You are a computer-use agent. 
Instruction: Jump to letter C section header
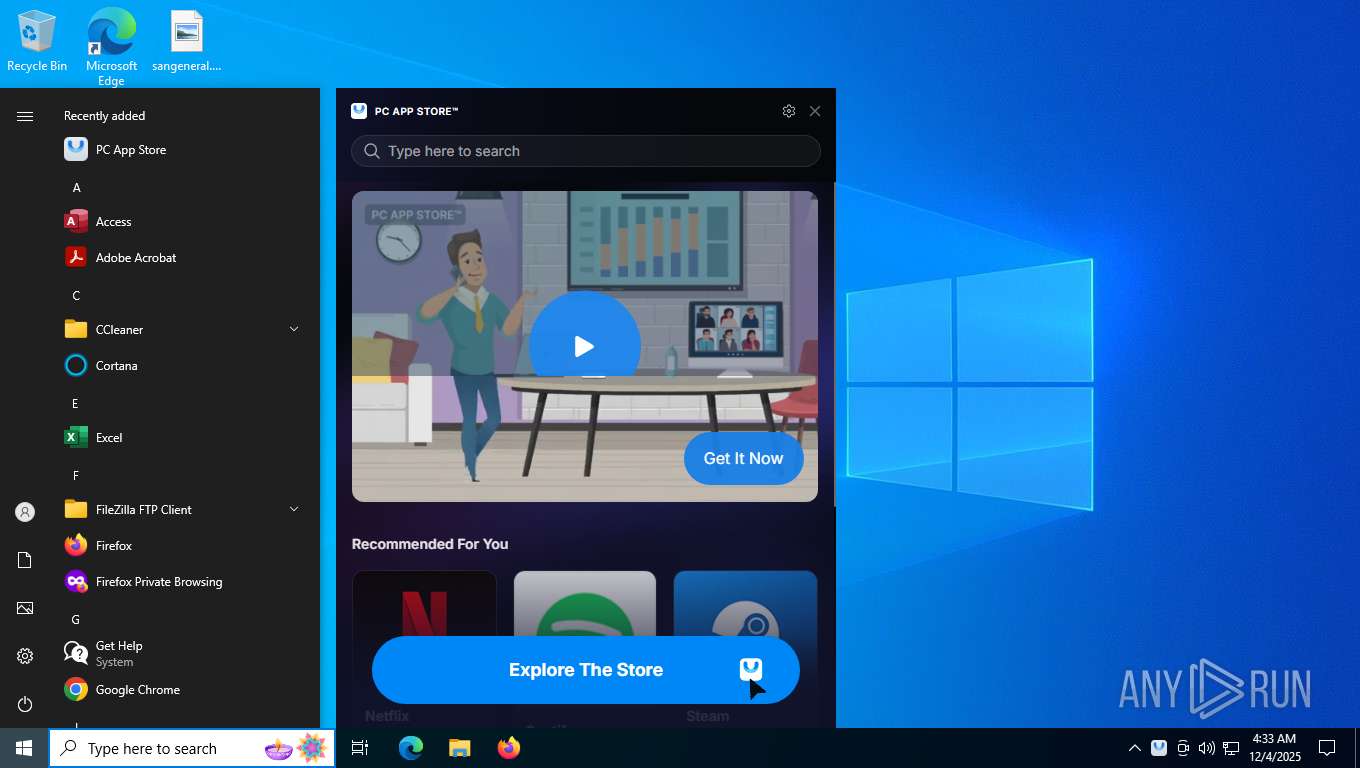tap(76, 296)
